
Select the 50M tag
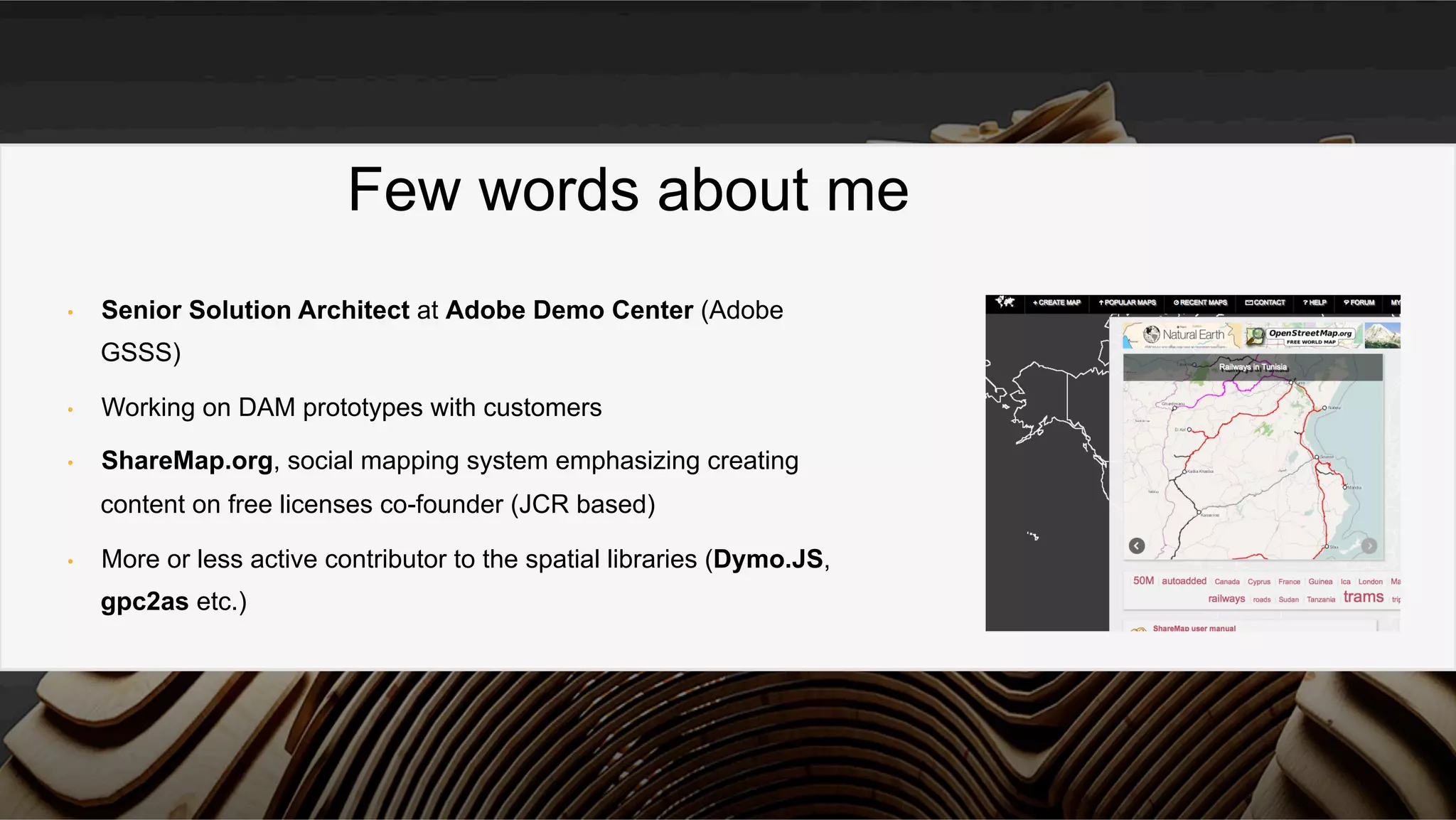point(1143,581)
